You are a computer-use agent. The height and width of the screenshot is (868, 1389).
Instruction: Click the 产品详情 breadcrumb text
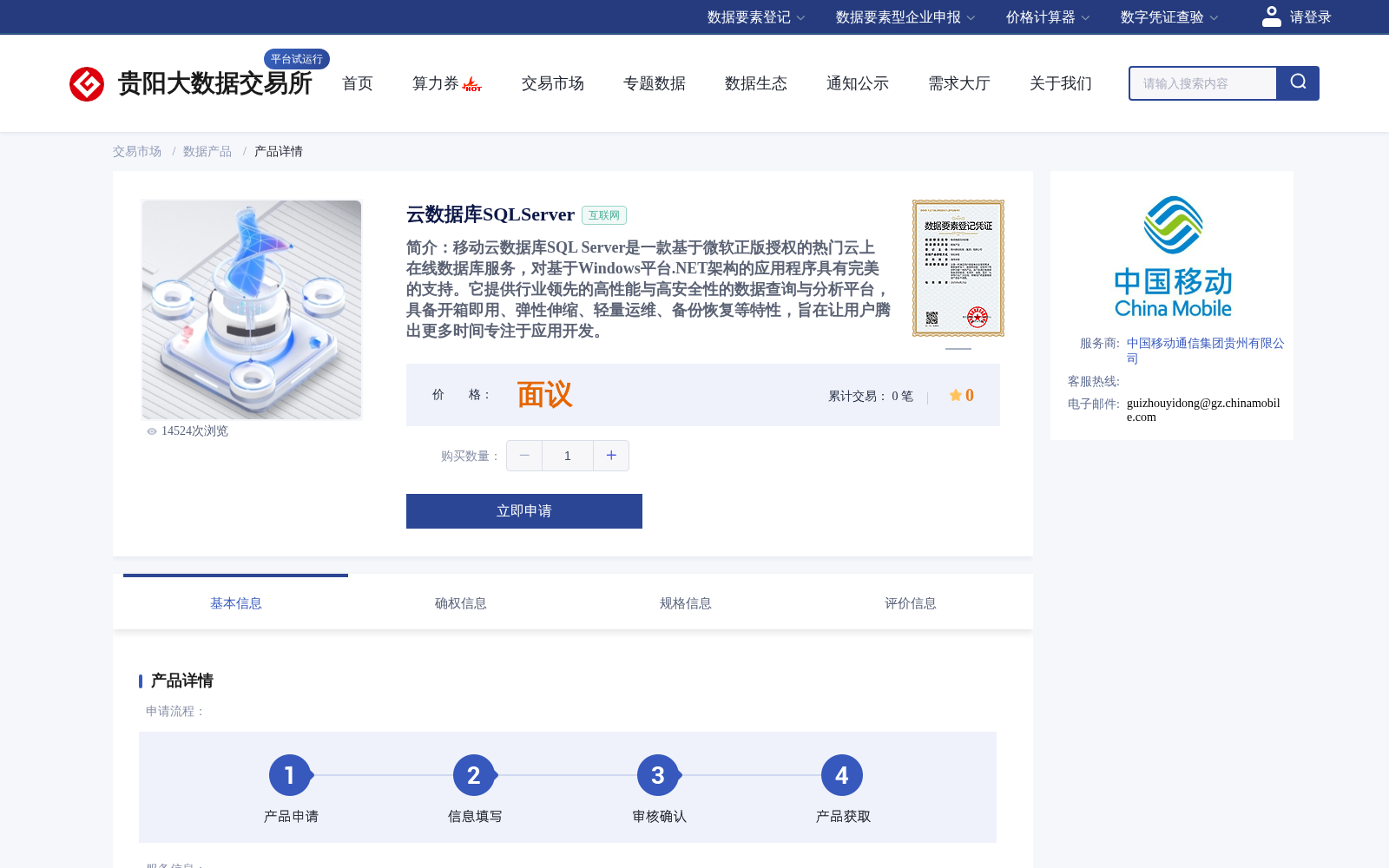tap(279, 151)
